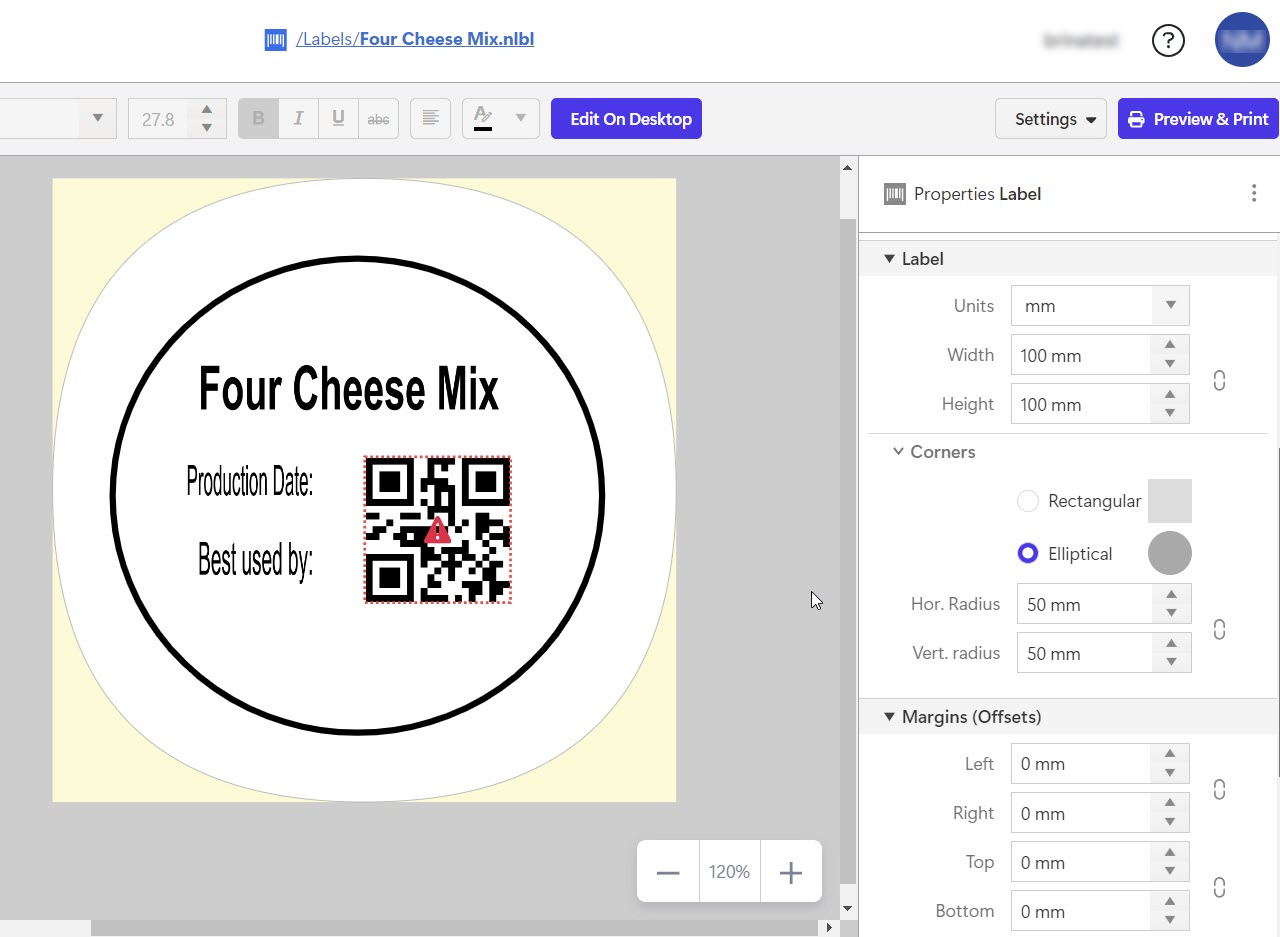This screenshot has height=937, width=1280.
Task: Increase font size with up arrow
Action: tap(207, 110)
